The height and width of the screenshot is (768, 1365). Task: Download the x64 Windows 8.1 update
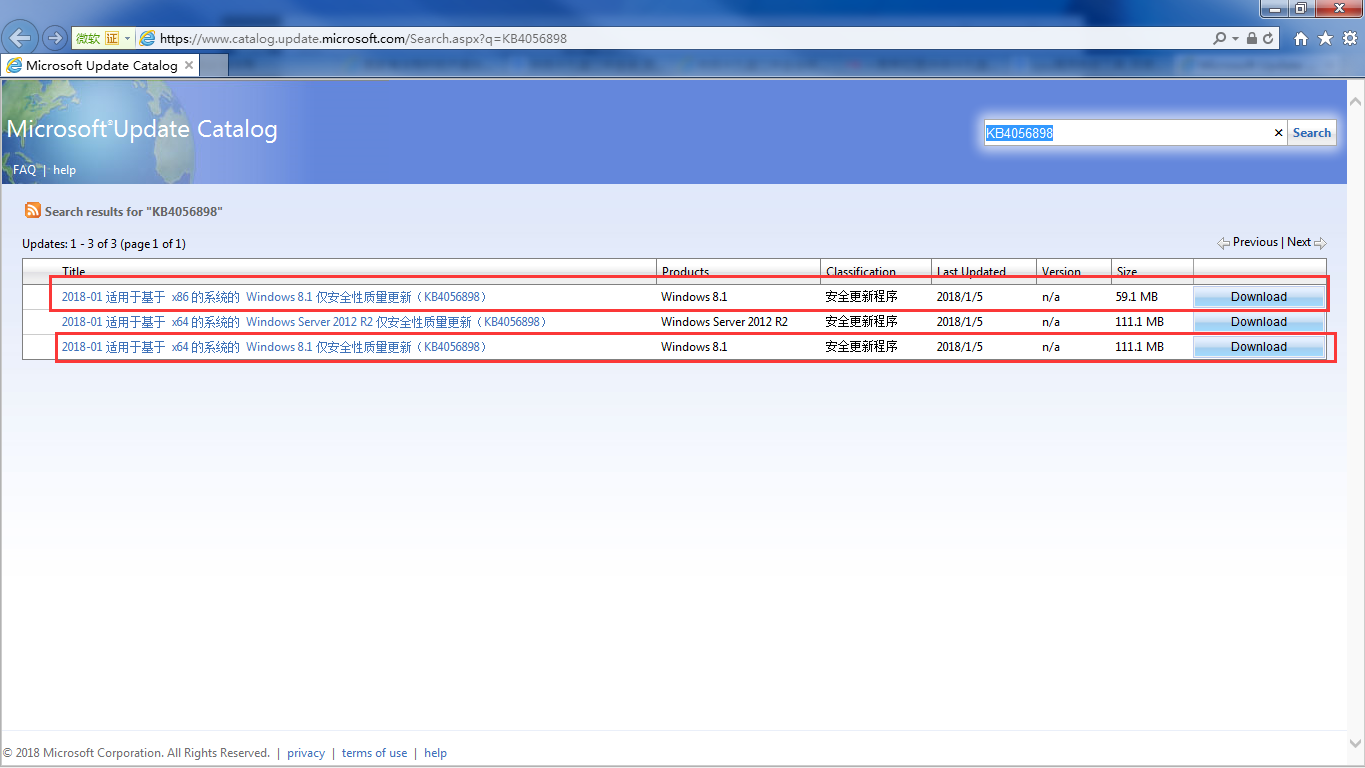(x=1259, y=347)
